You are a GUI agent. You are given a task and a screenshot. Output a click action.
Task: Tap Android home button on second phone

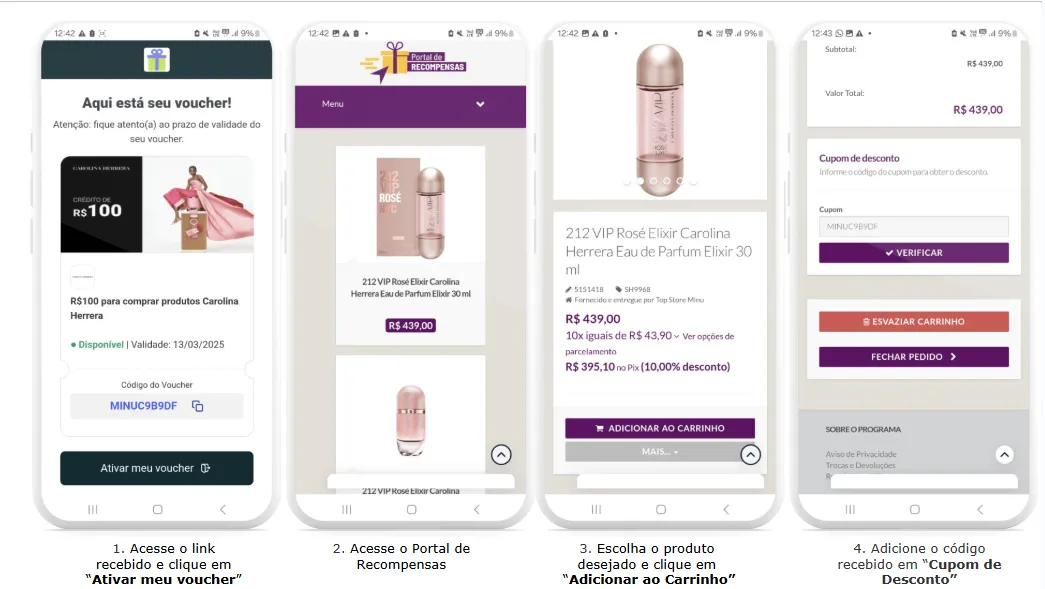coord(411,510)
